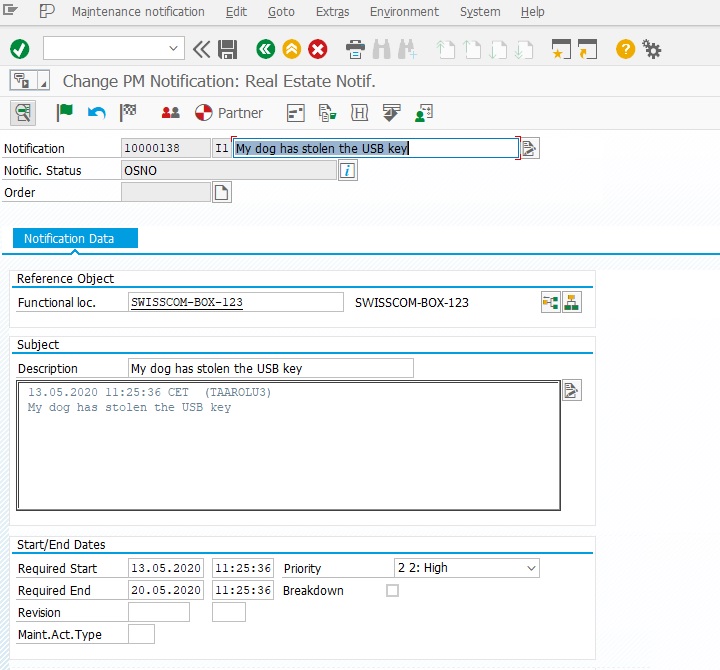Open the Goto menu

(x=281, y=11)
